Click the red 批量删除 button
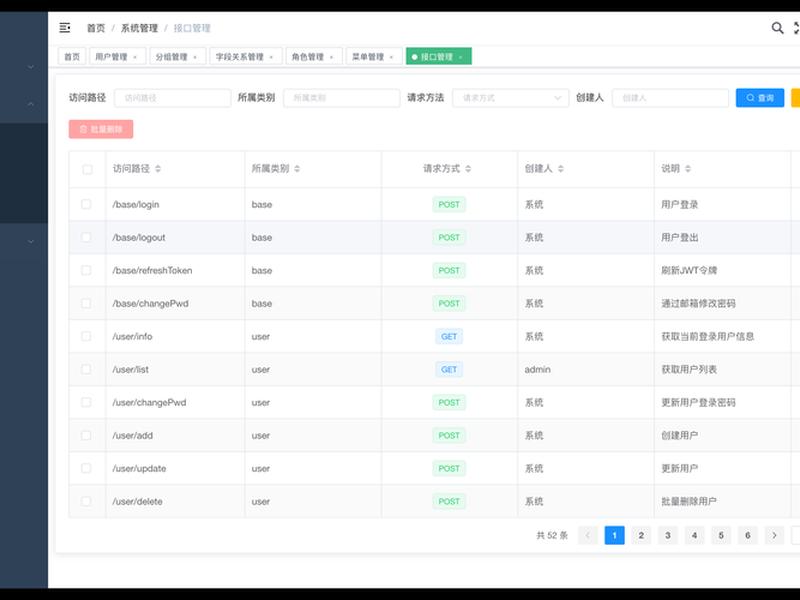The image size is (800, 600). 101,129
